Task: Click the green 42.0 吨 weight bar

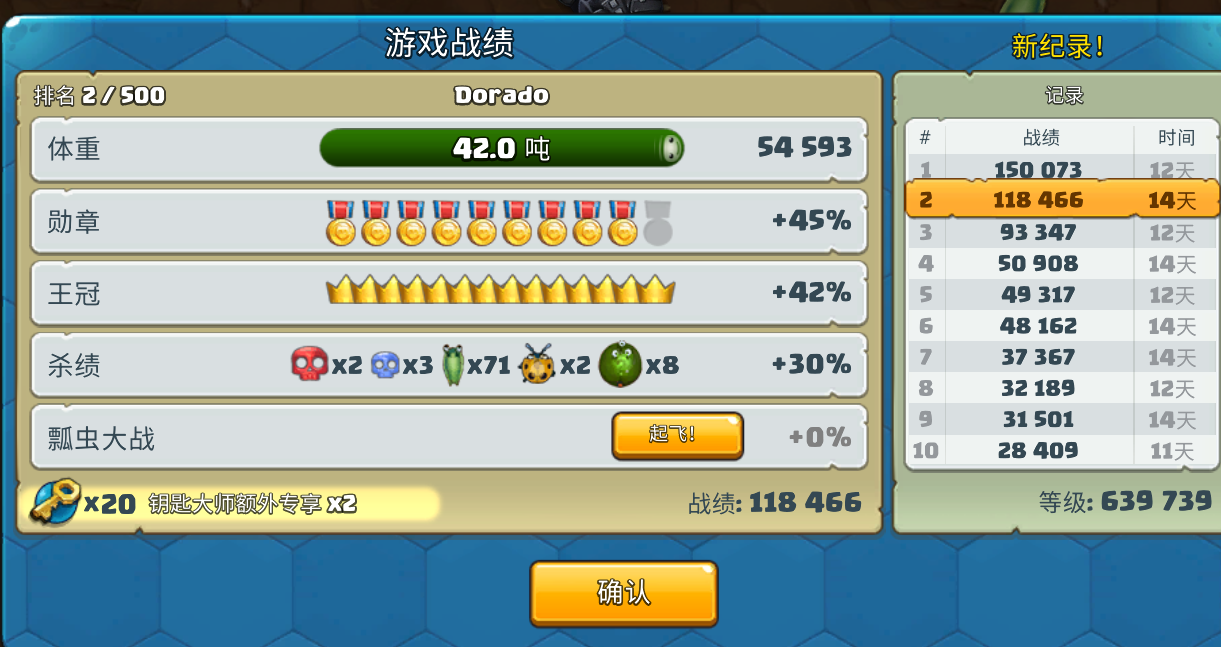Action: click(x=502, y=148)
